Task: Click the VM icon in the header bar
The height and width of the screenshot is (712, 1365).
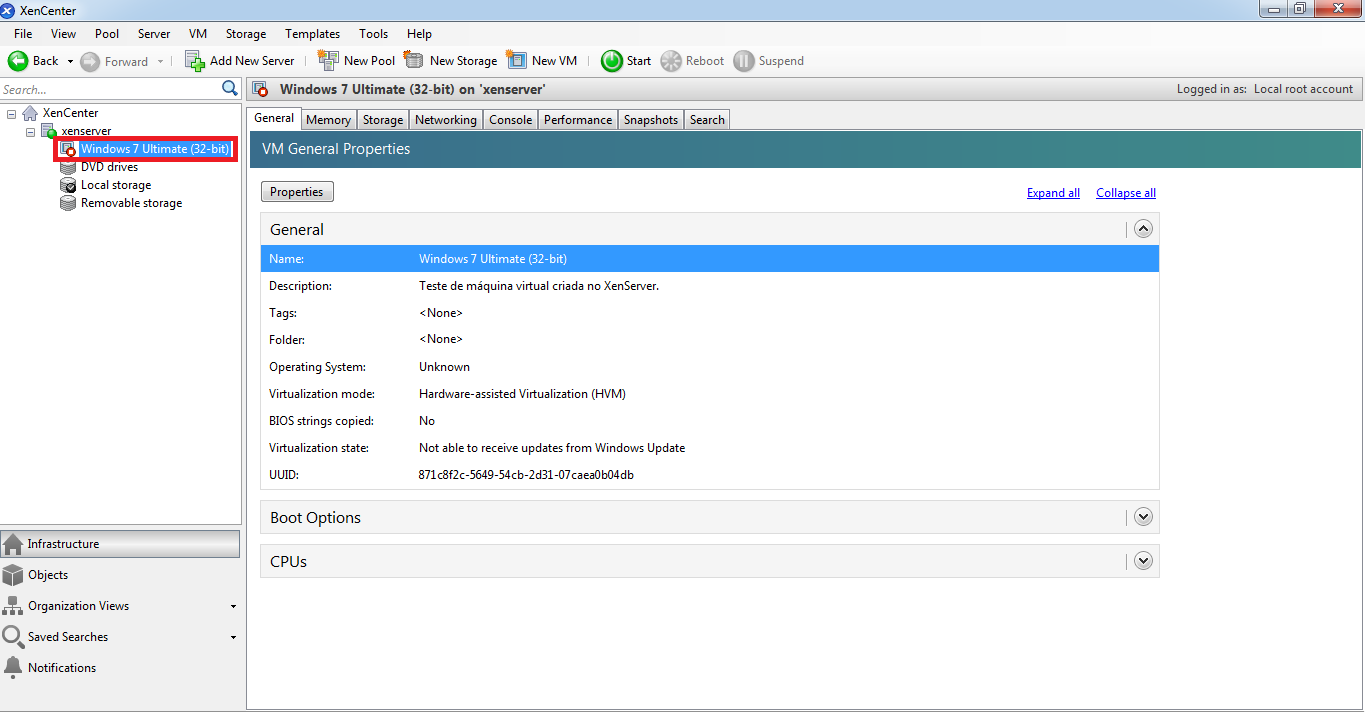Action: (x=260, y=89)
